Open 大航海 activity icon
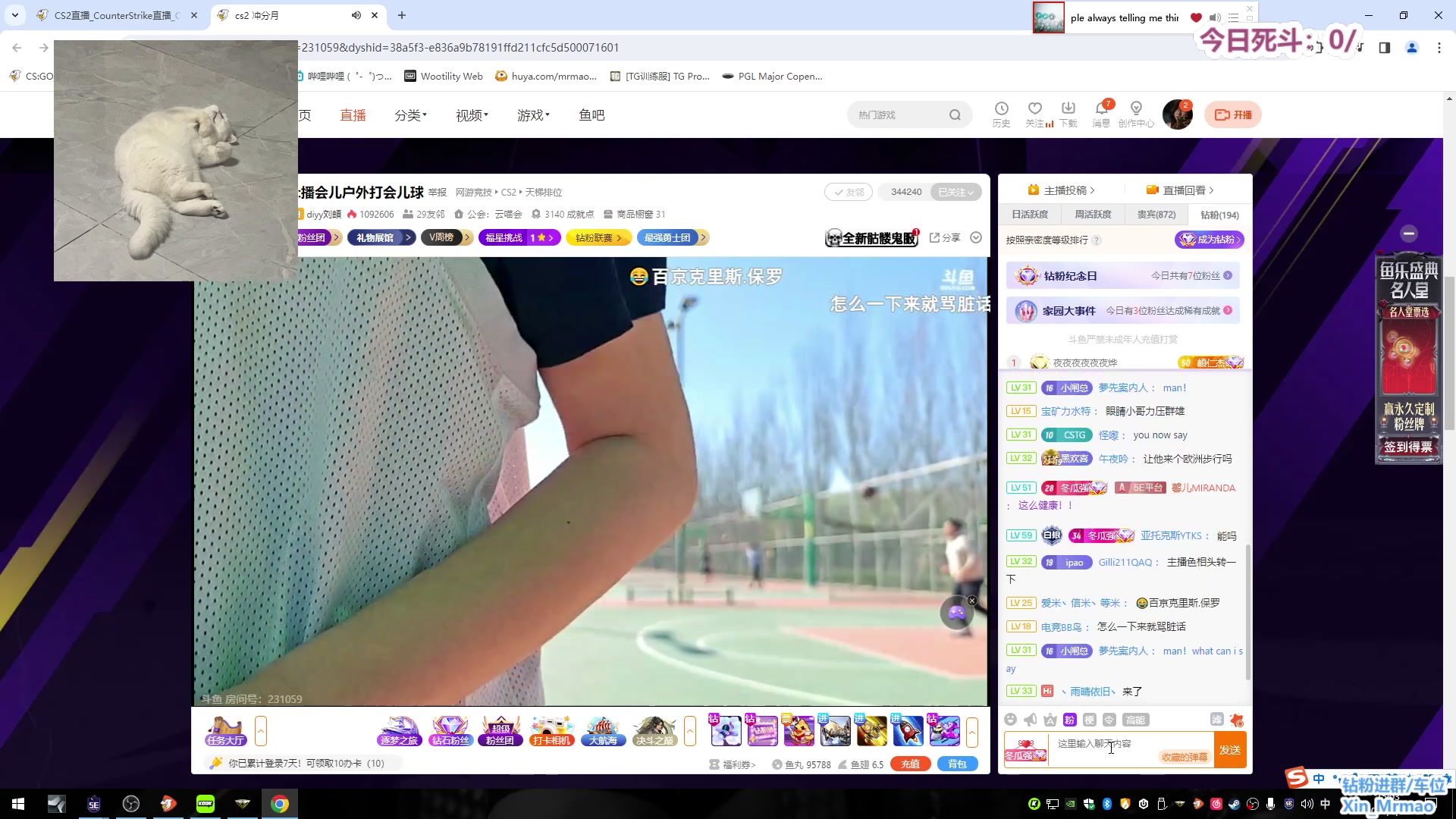 coord(603,732)
